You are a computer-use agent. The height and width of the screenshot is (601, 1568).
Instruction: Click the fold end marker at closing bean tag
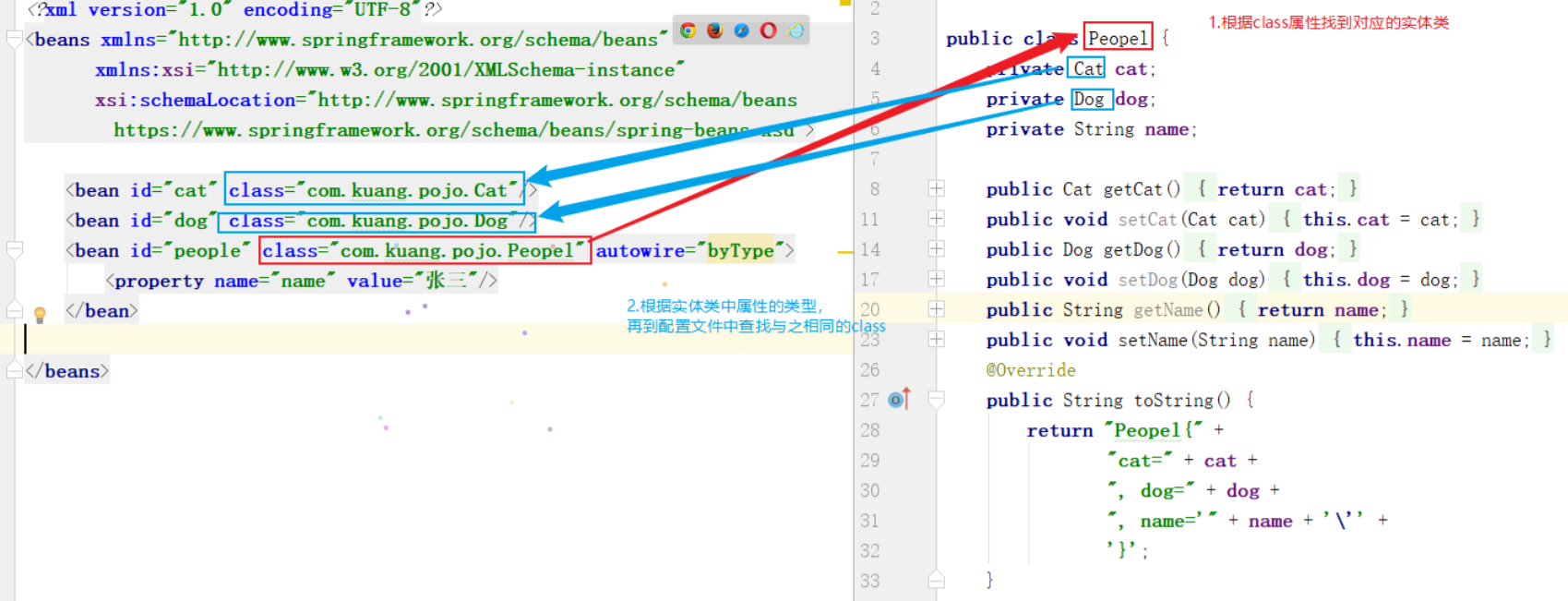pyautogui.click(x=14, y=310)
